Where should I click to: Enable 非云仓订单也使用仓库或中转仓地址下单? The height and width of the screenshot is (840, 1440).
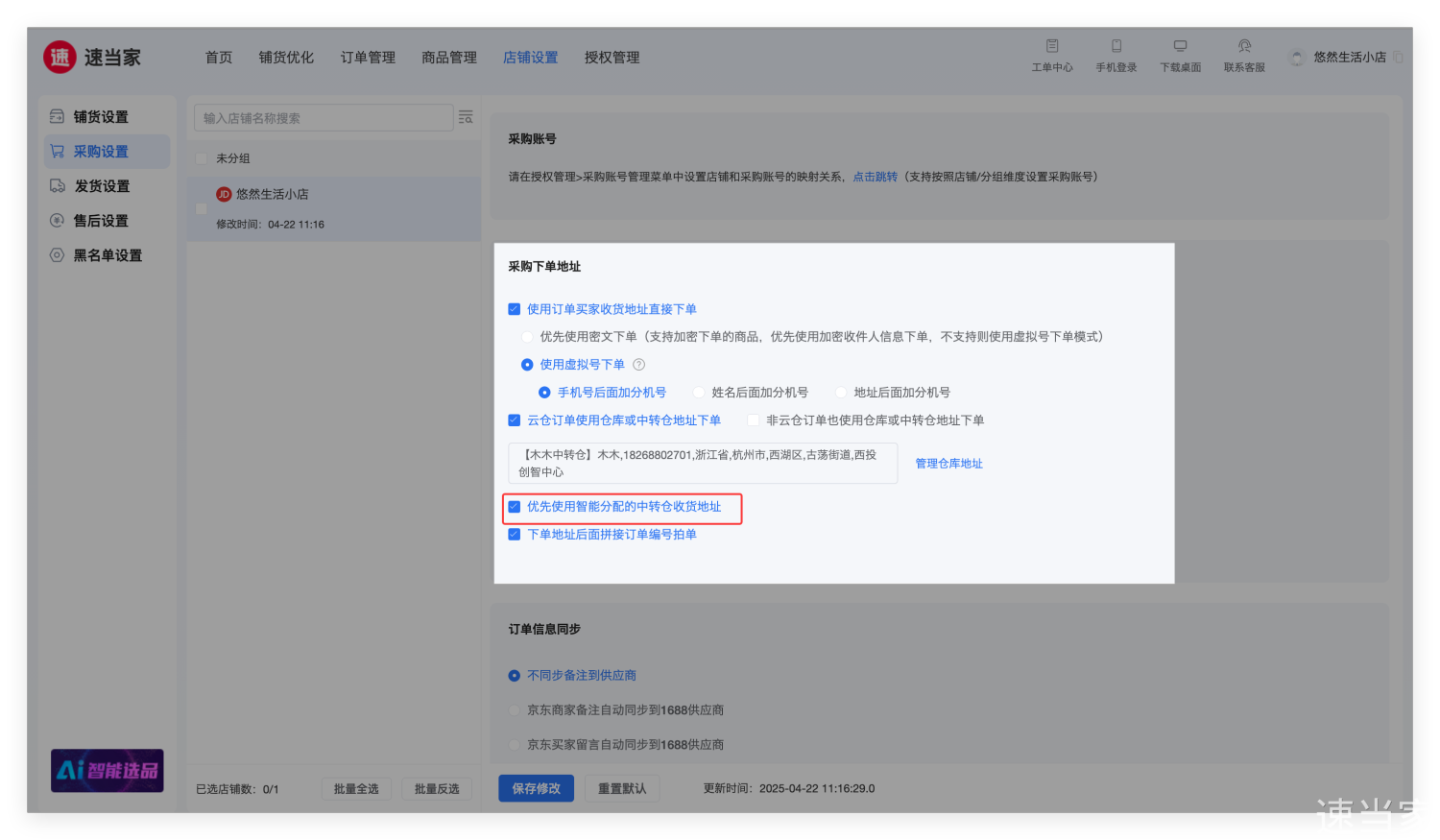[754, 420]
